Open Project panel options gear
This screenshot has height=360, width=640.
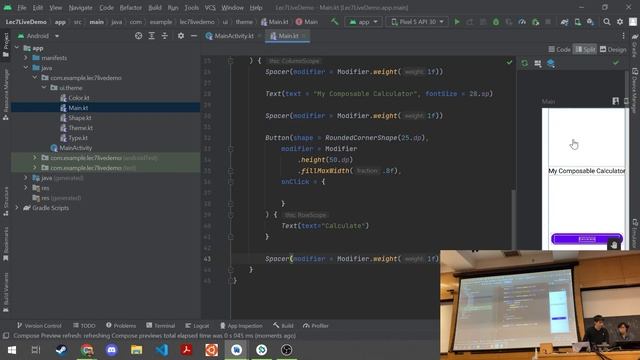pos(181,36)
